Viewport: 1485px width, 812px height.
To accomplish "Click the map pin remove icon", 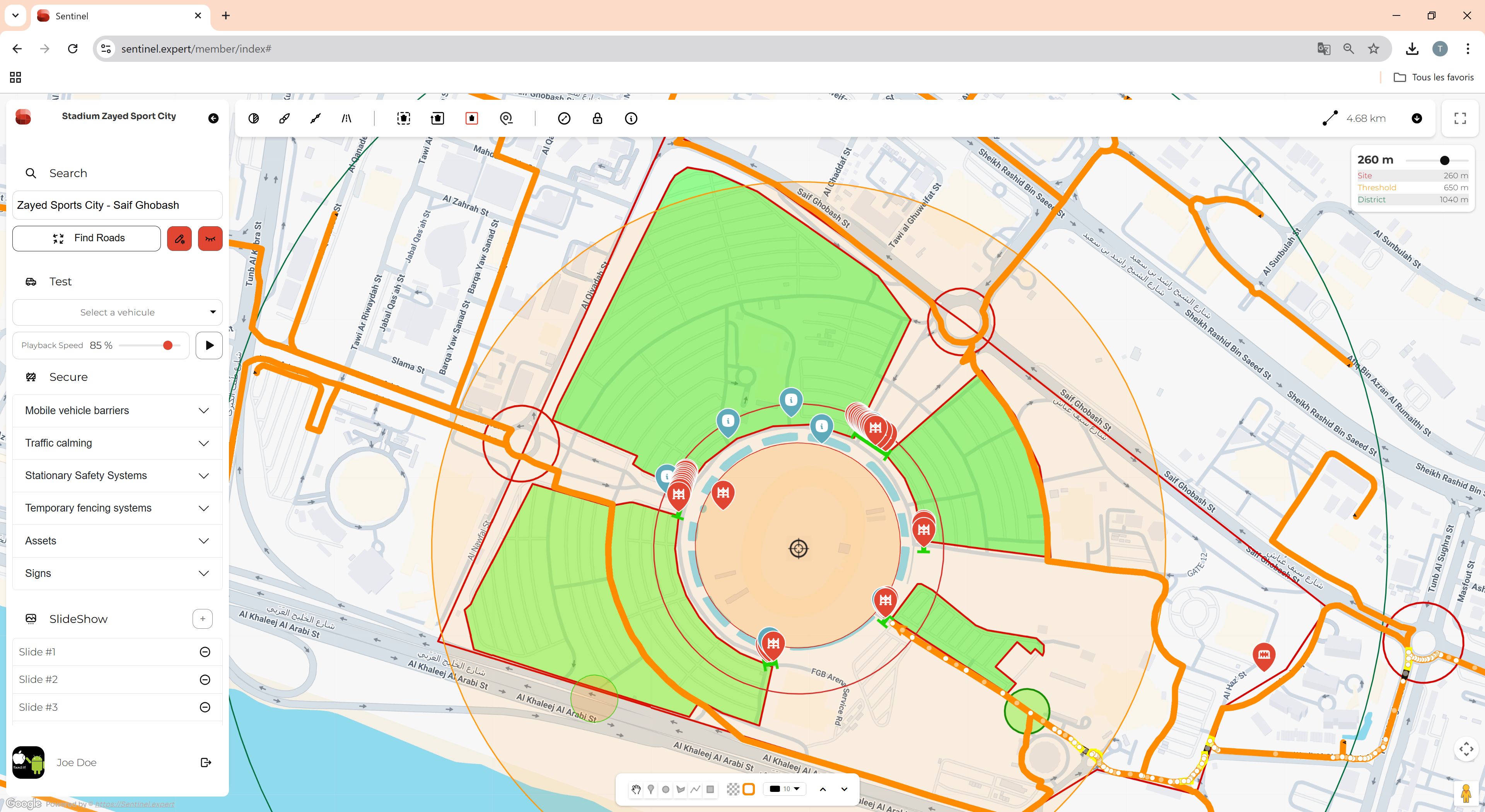I will (506, 118).
